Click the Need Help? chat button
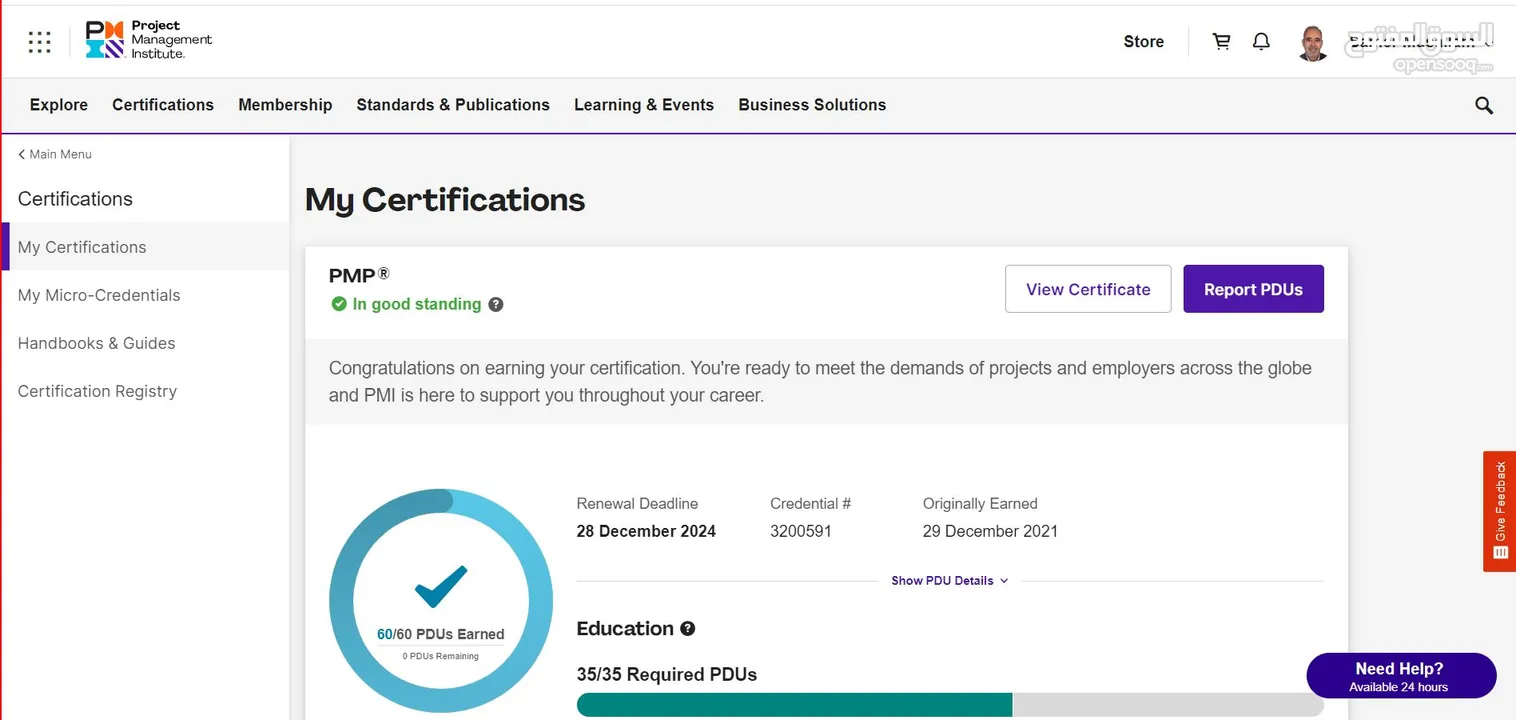Viewport: 1516px width, 720px height. pyautogui.click(x=1401, y=676)
